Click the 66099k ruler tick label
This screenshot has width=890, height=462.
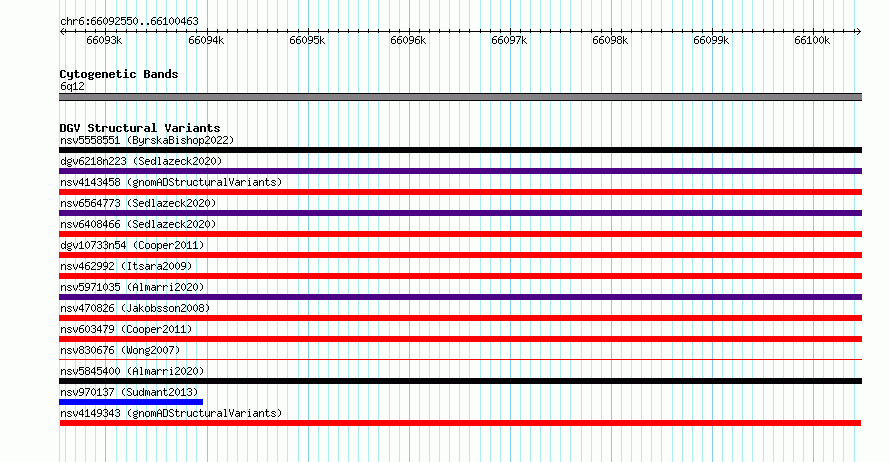(x=711, y=41)
